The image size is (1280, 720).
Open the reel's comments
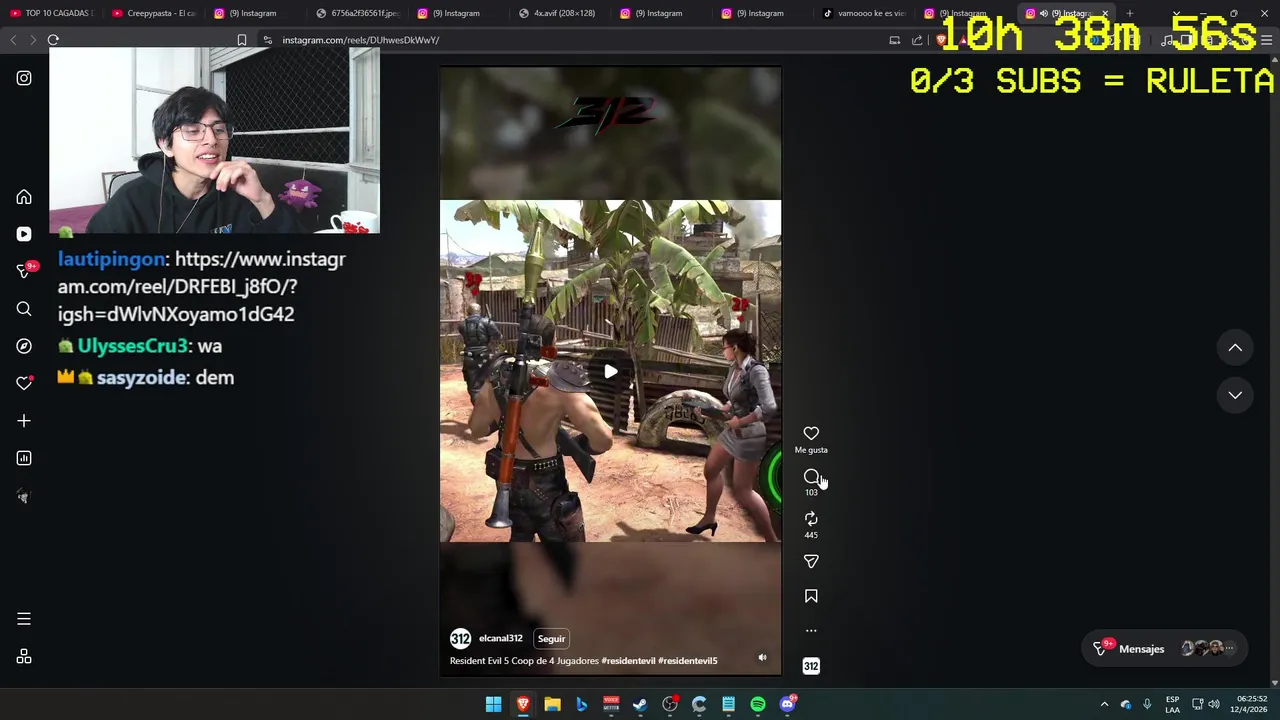(x=811, y=477)
